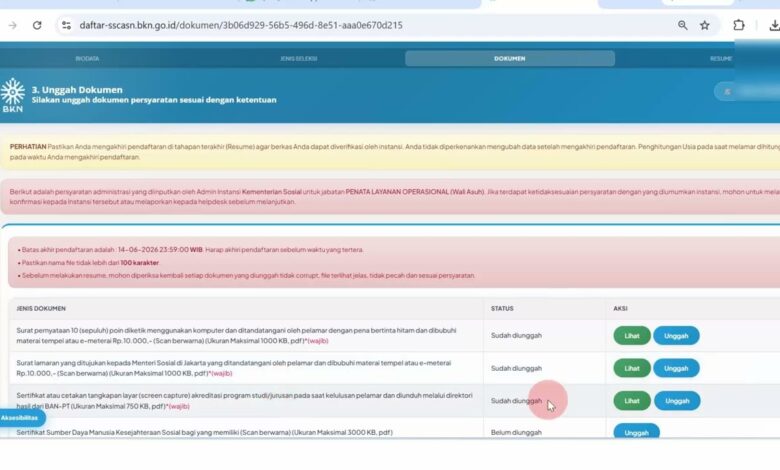The image size is (780, 470).
Task: Click Surat lamaran kepada Menteri Sosial description
Action: [x=234, y=368]
